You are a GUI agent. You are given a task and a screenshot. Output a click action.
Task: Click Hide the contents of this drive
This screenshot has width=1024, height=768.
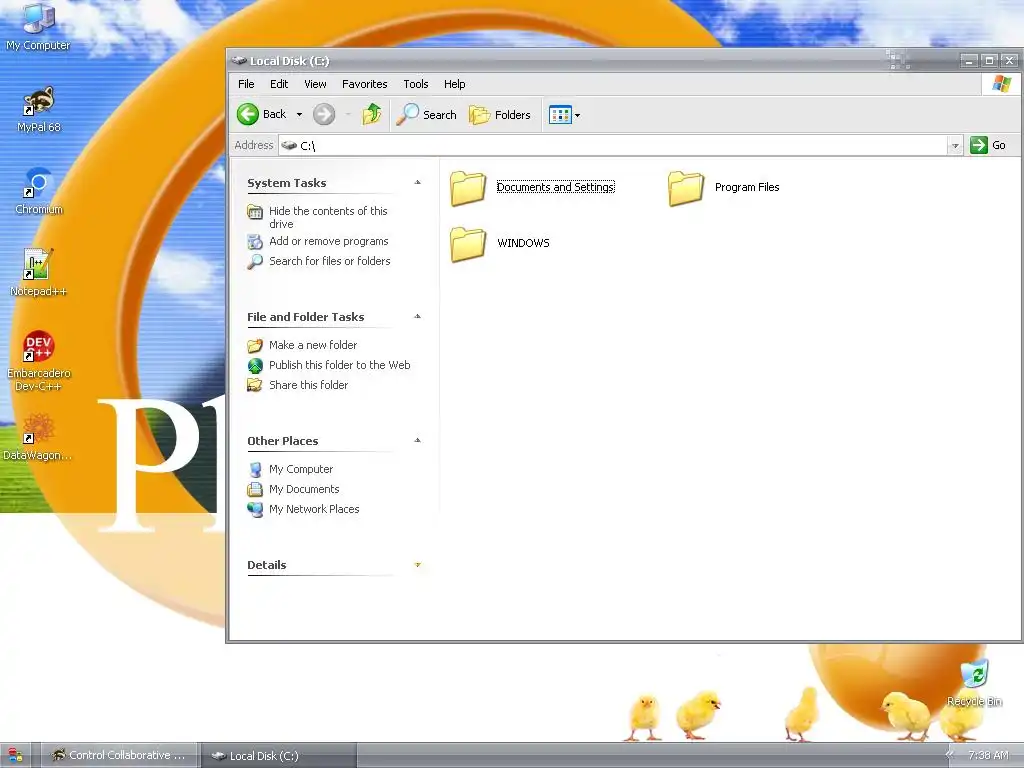point(328,217)
